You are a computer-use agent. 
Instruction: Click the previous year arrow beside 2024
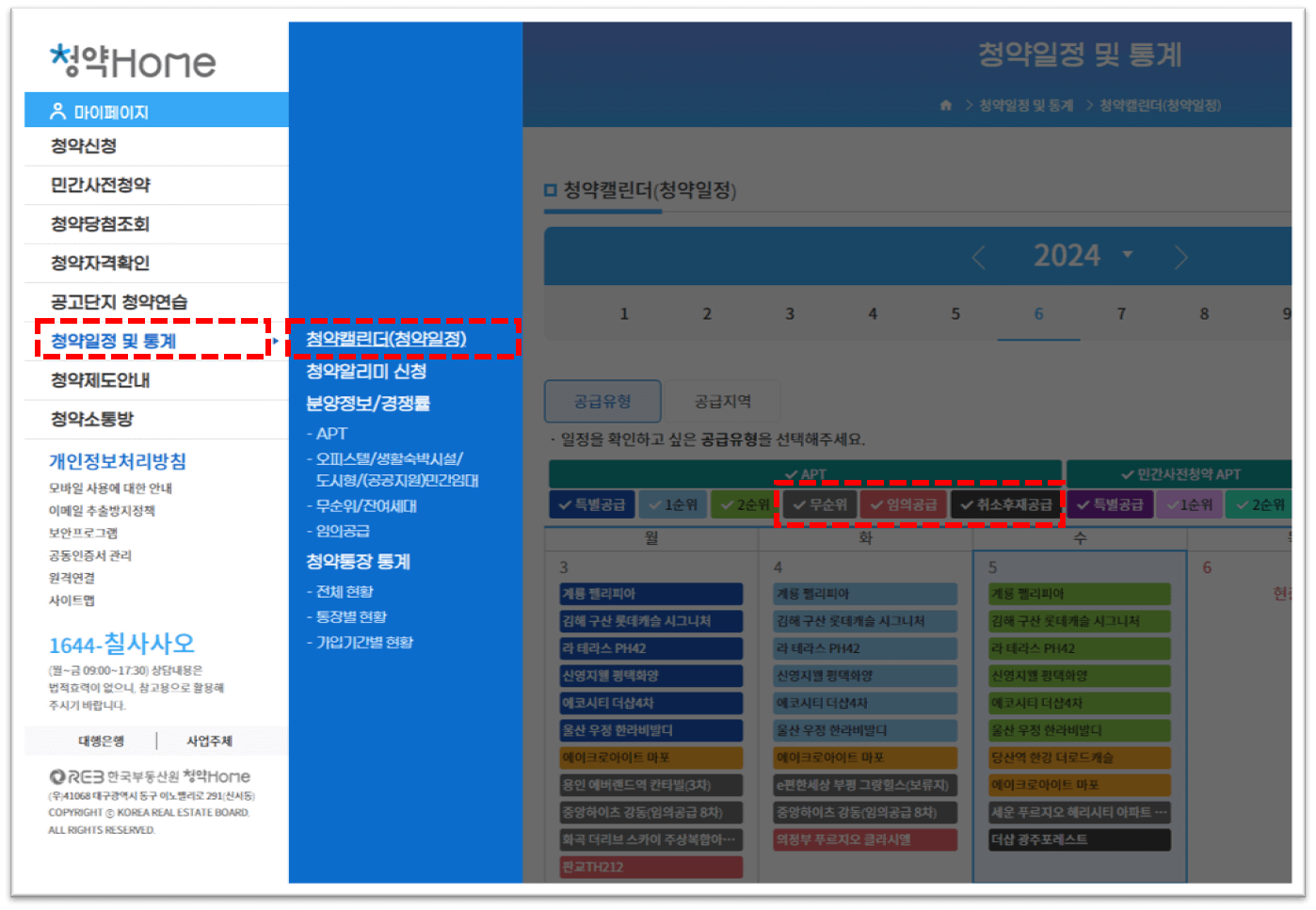[x=977, y=255]
